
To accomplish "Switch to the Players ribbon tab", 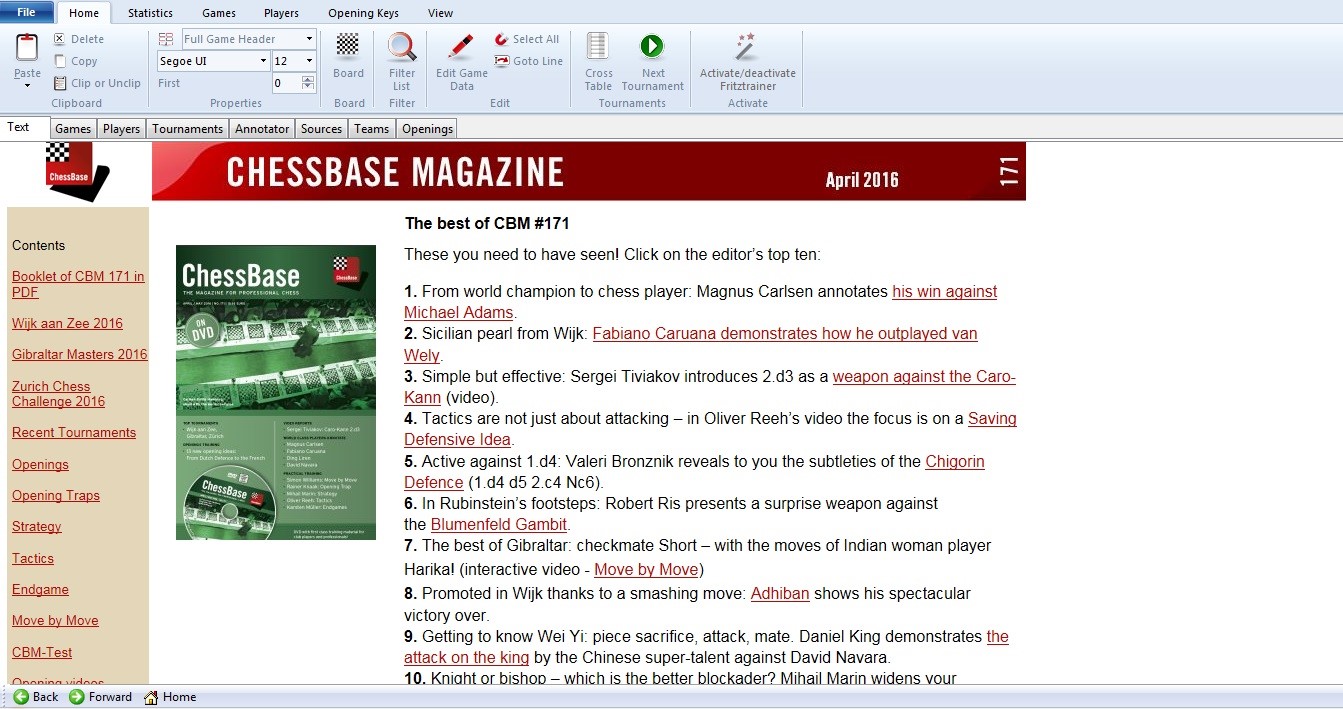I will pos(281,13).
